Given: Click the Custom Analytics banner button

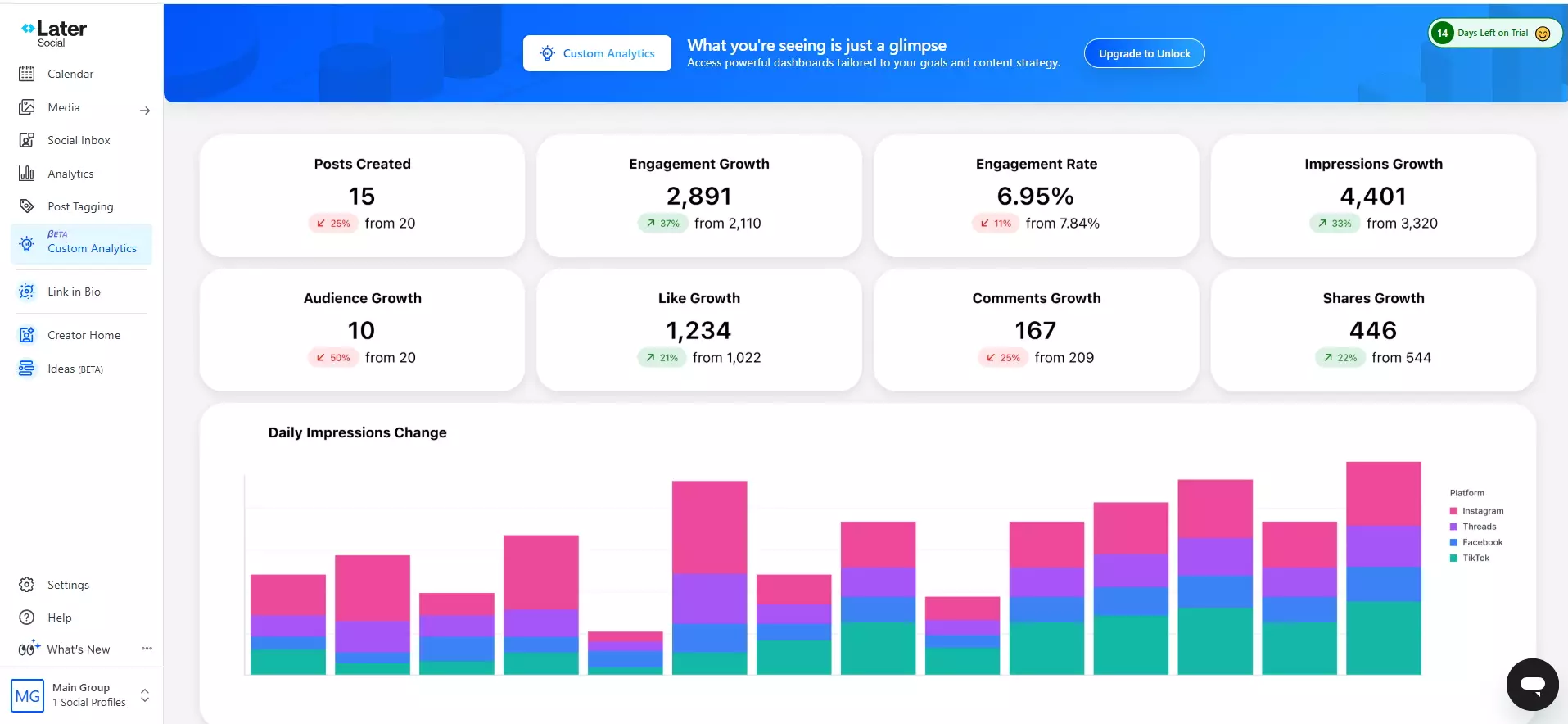Looking at the screenshot, I should (x=597, y=53).
